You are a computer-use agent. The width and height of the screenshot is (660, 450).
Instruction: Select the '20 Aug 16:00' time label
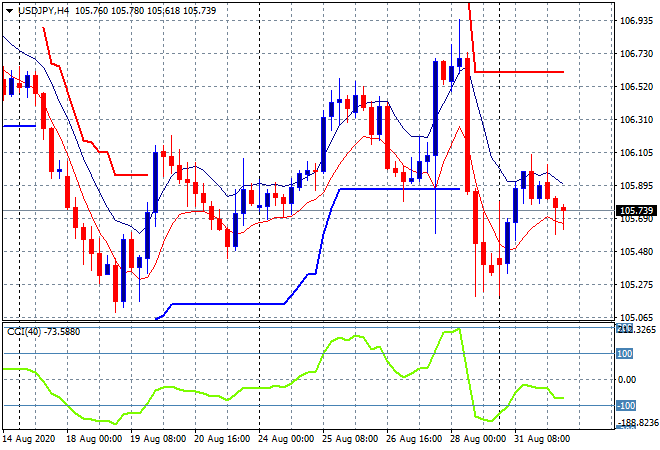pos(222,439)
